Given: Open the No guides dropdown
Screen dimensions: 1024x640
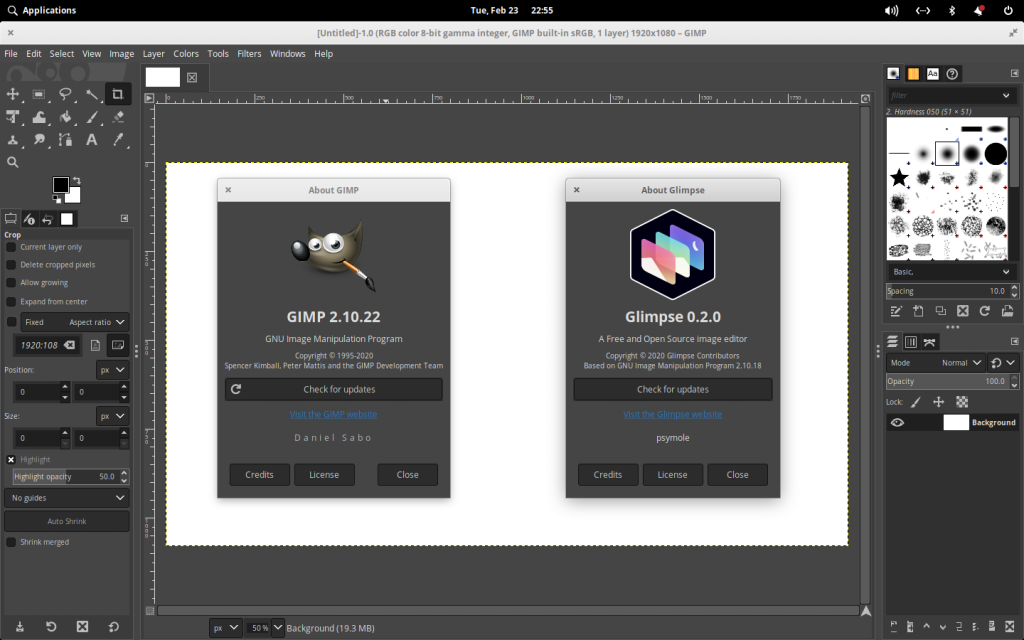Looking at the screenshot, I should (66, 497).
